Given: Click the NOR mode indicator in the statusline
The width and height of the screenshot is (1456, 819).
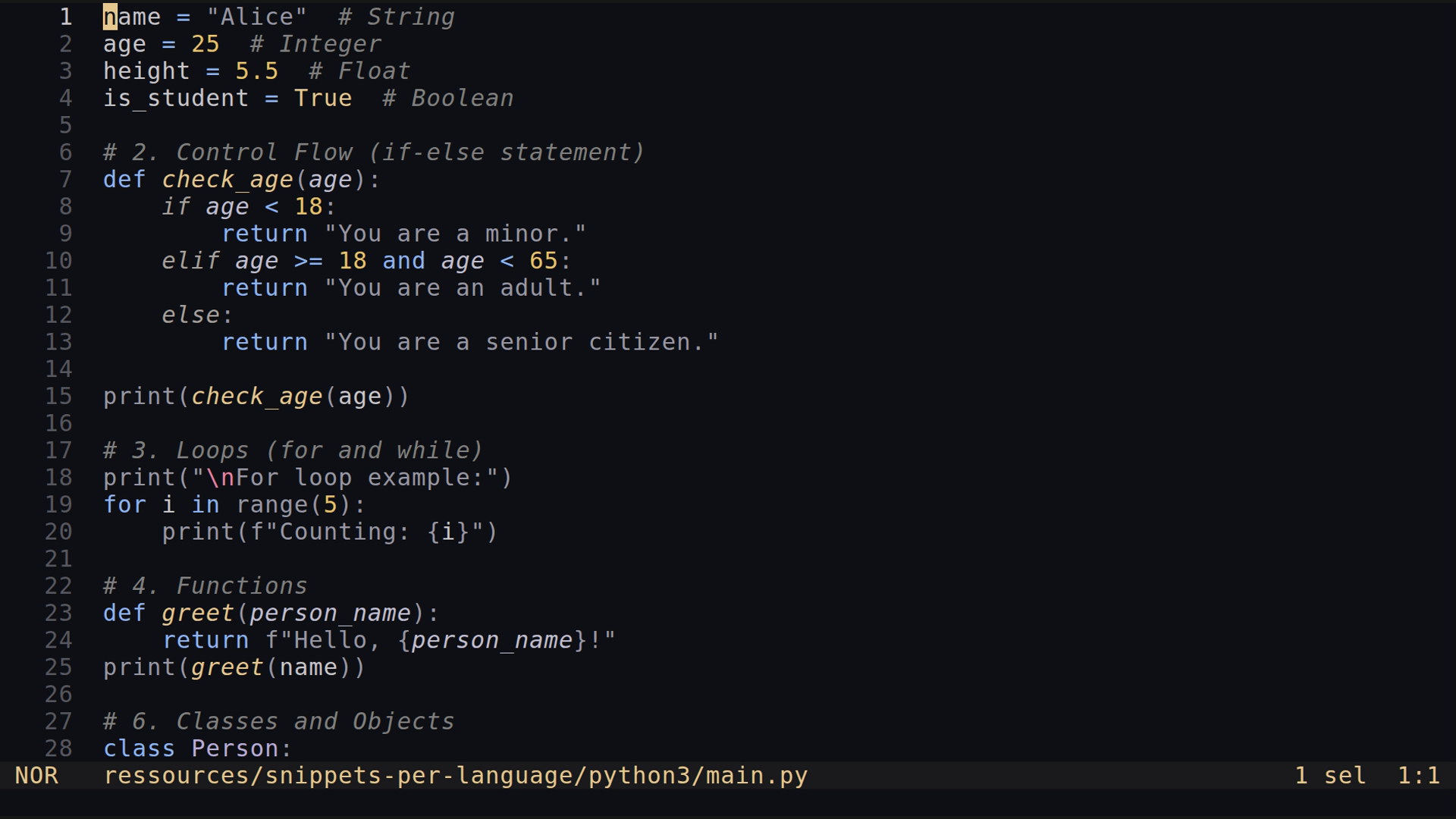Looking at the screenshot, I should (36, 776).
